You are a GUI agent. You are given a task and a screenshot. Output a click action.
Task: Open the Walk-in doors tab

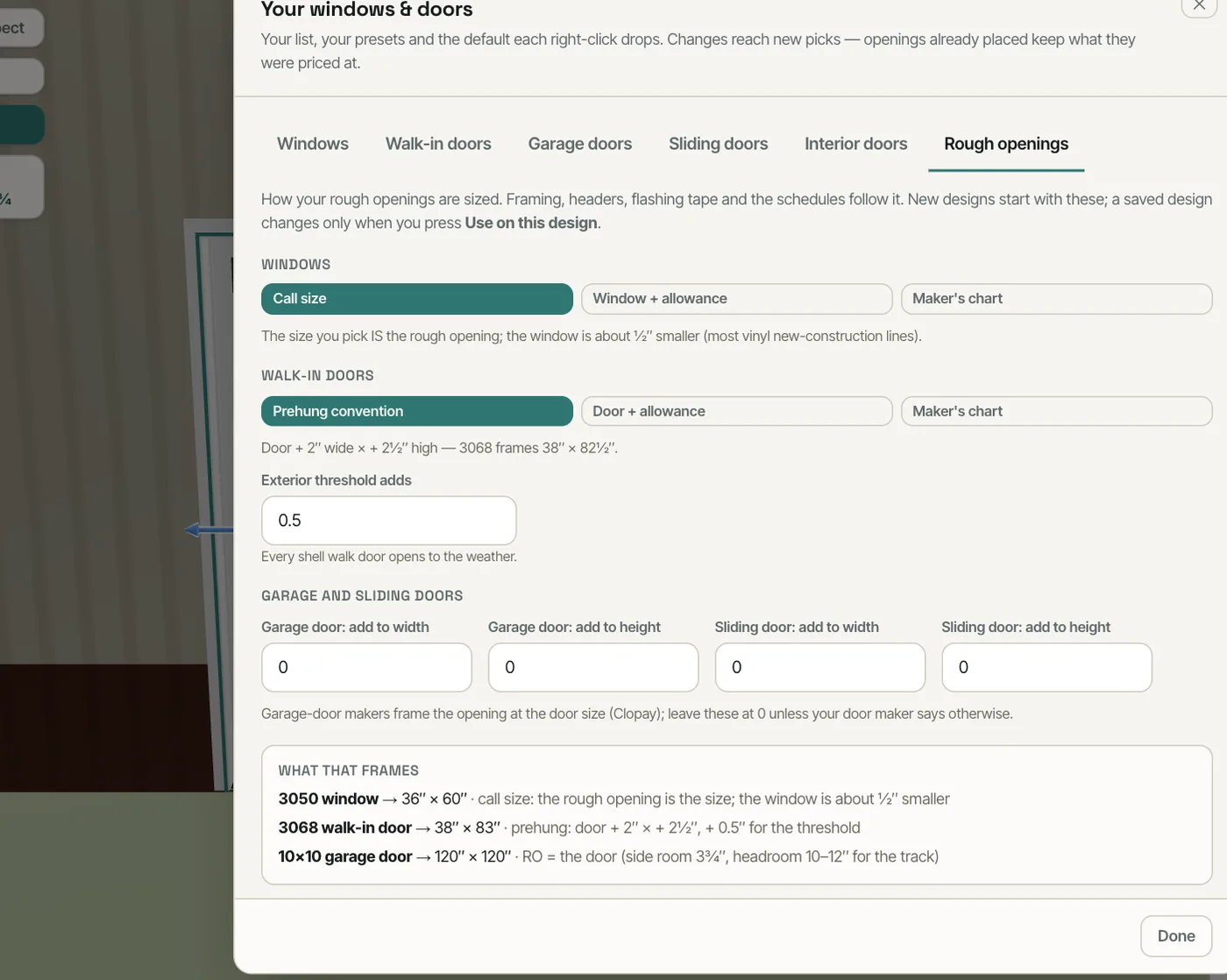tap(438, 144)
